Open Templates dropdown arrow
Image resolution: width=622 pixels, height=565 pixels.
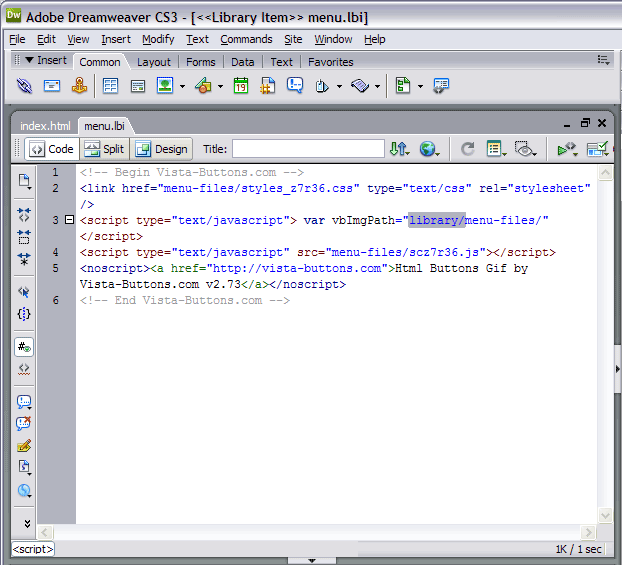coord(420,86)
